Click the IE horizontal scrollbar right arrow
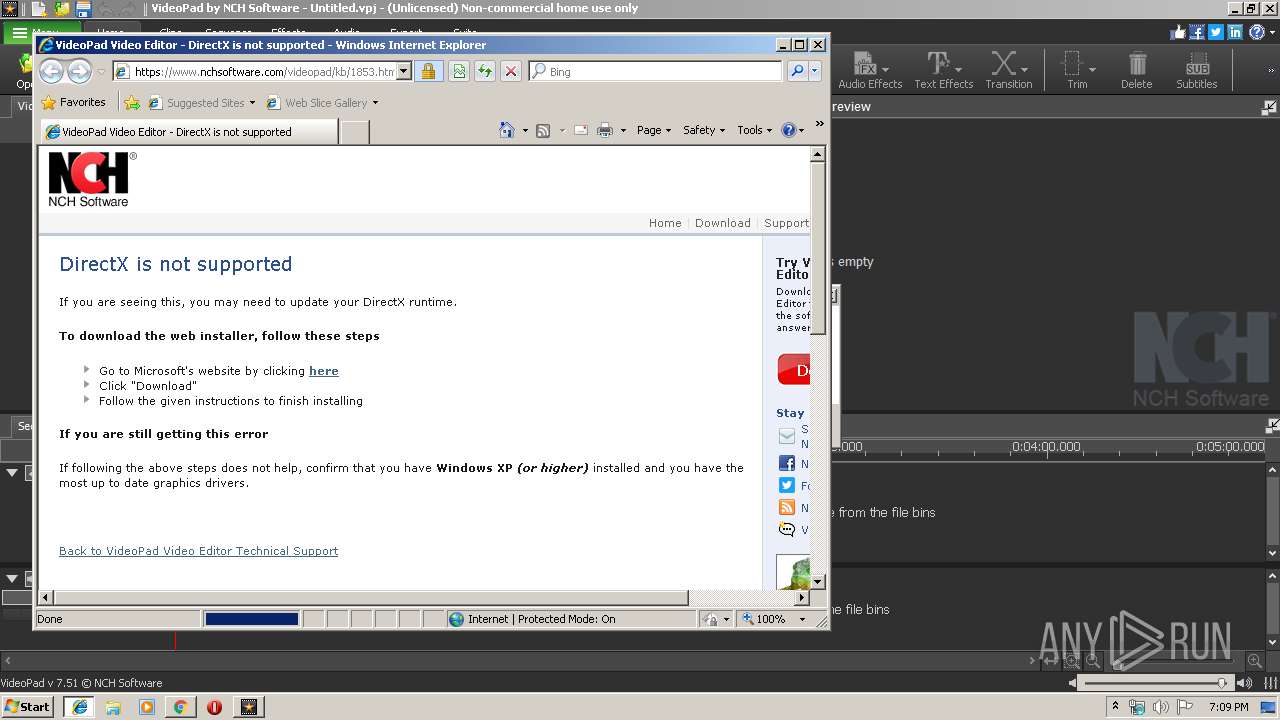This screenshot has width=1280, height=720. 802,598
